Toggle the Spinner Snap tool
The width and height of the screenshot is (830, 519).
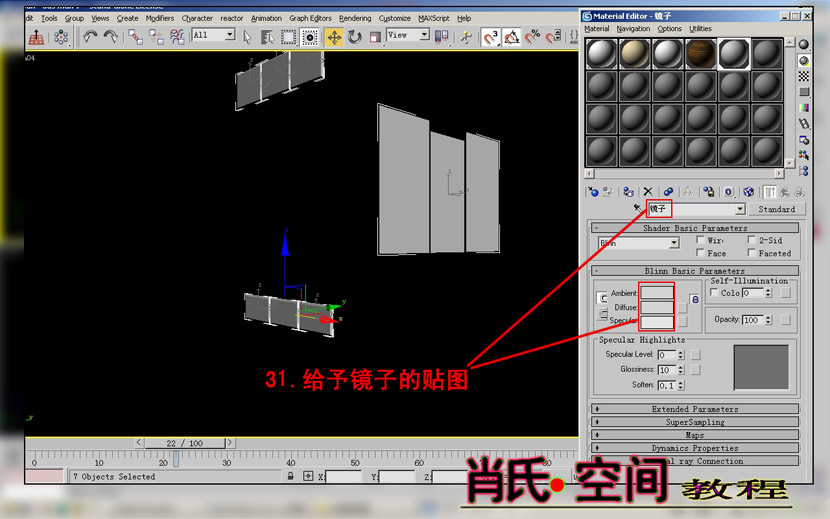(553, 37)
